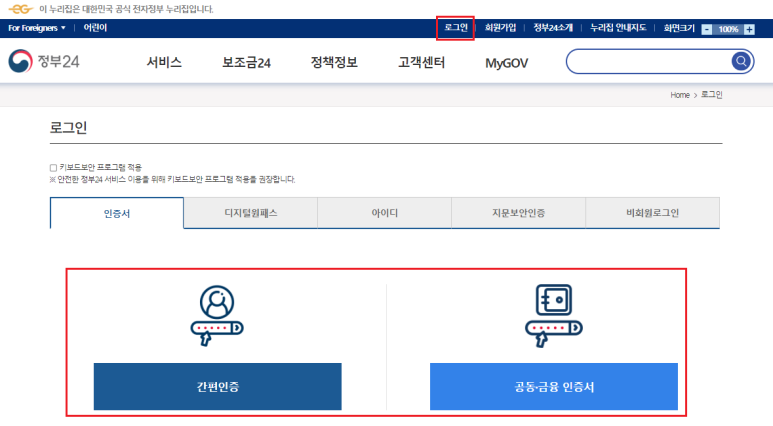Select the 인증서 tab
This screenshot has width=773, height=426.
[117, 213]
